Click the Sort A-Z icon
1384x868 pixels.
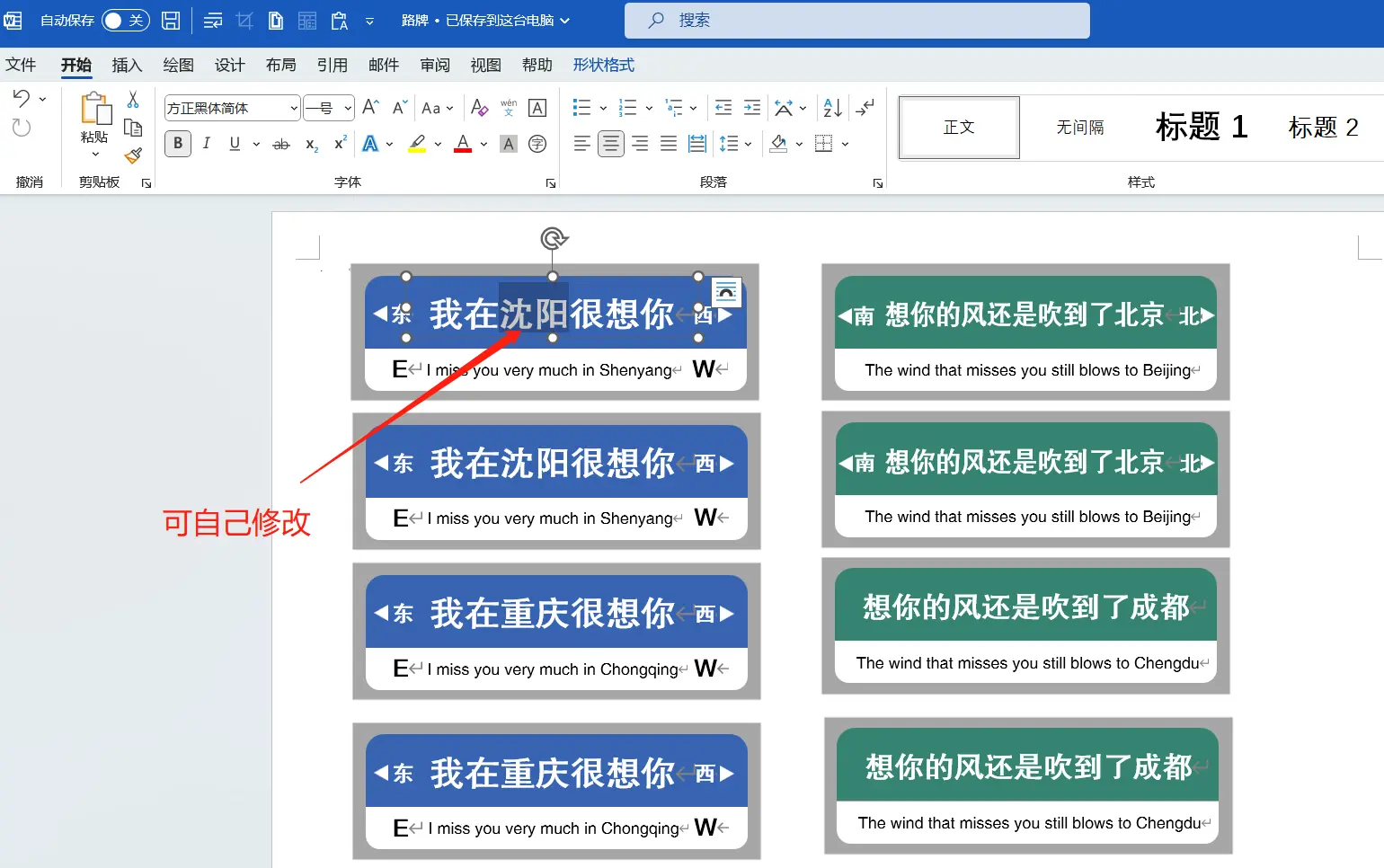[x=832, y=108]
